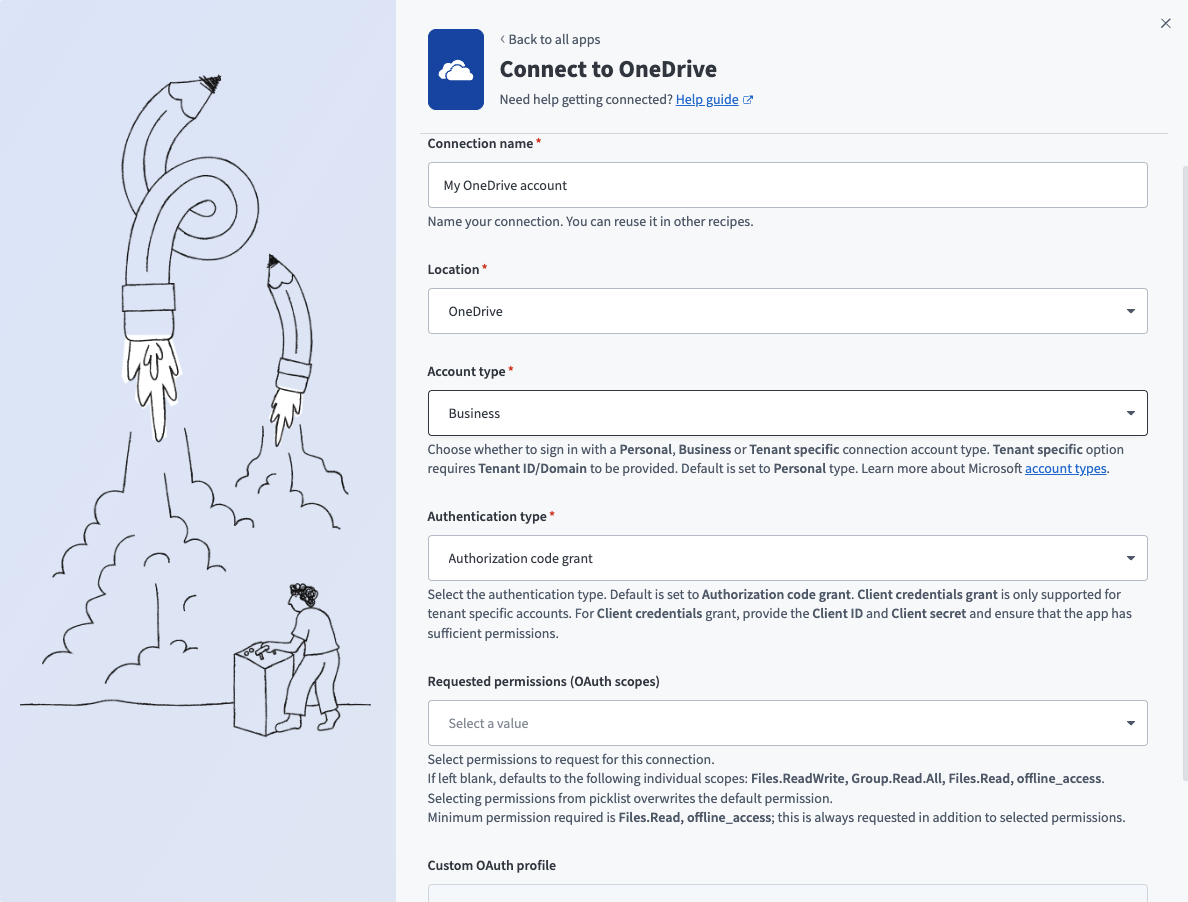The width and height of the screenshot is (1188, 902).
Task: Click "Need help getting connected?" text
Action: [x=586, y=99]
